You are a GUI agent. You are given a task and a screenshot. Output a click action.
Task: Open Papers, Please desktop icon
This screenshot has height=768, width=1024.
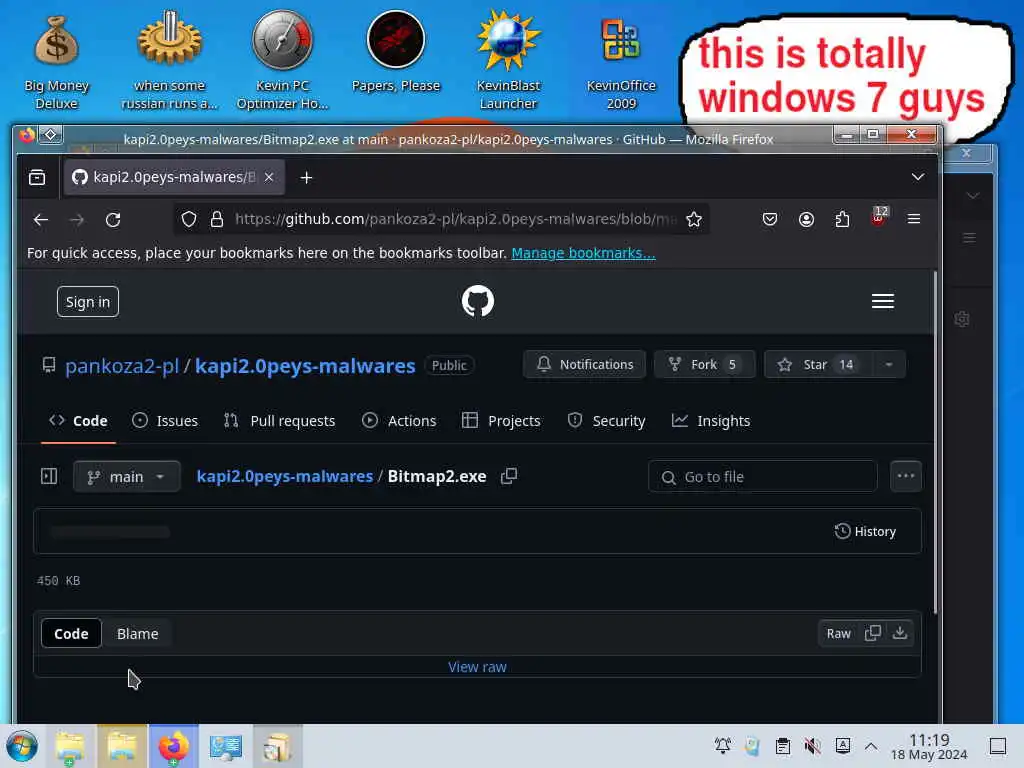396,52
